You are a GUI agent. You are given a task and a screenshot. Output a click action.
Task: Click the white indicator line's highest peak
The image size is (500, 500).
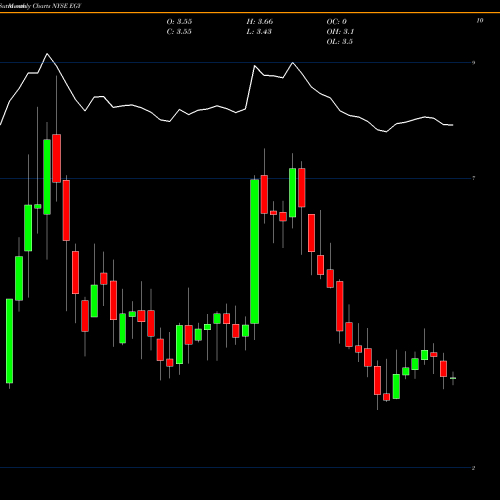(47, 54)
